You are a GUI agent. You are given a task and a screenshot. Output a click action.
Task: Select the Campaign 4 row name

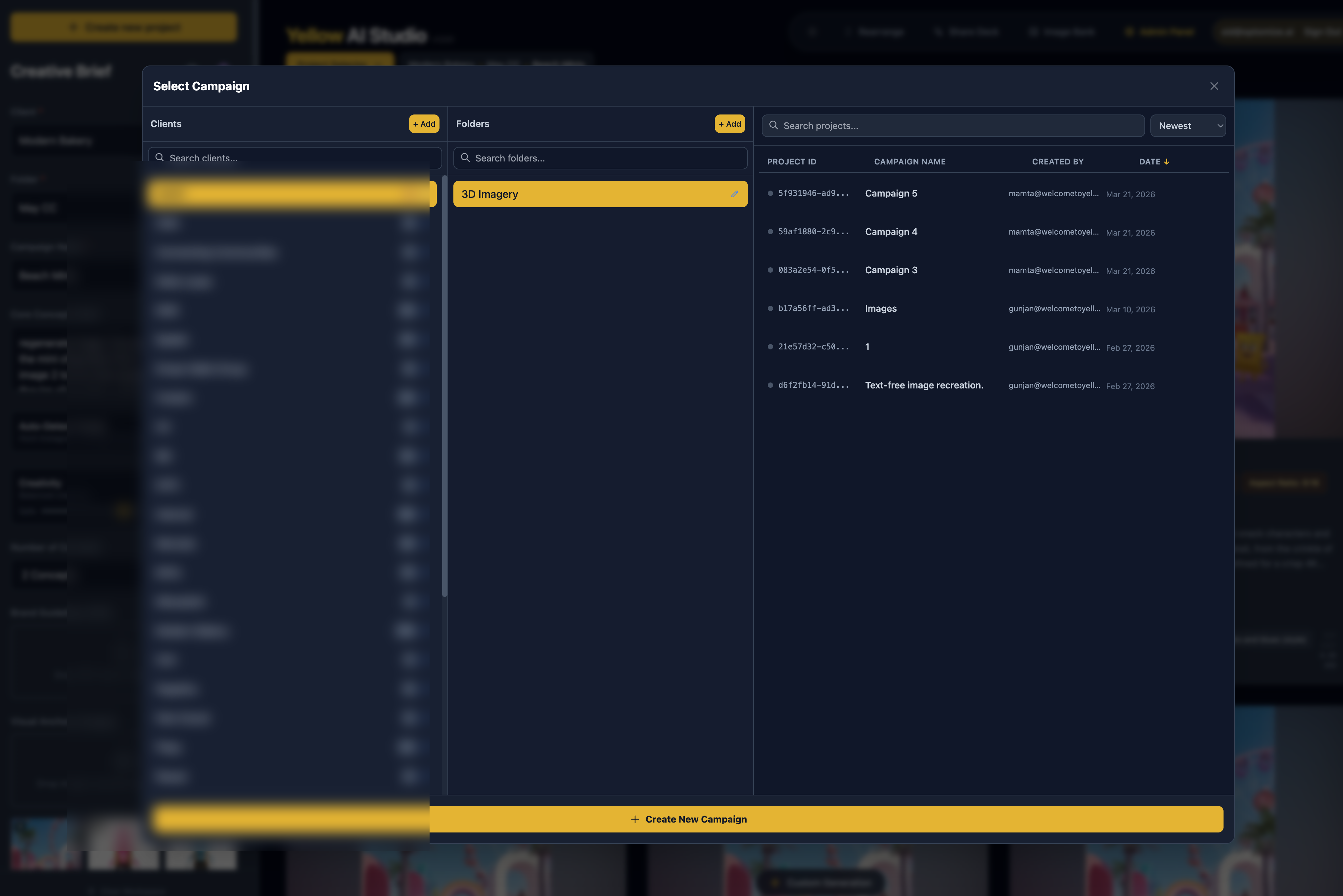pos(891,231)
